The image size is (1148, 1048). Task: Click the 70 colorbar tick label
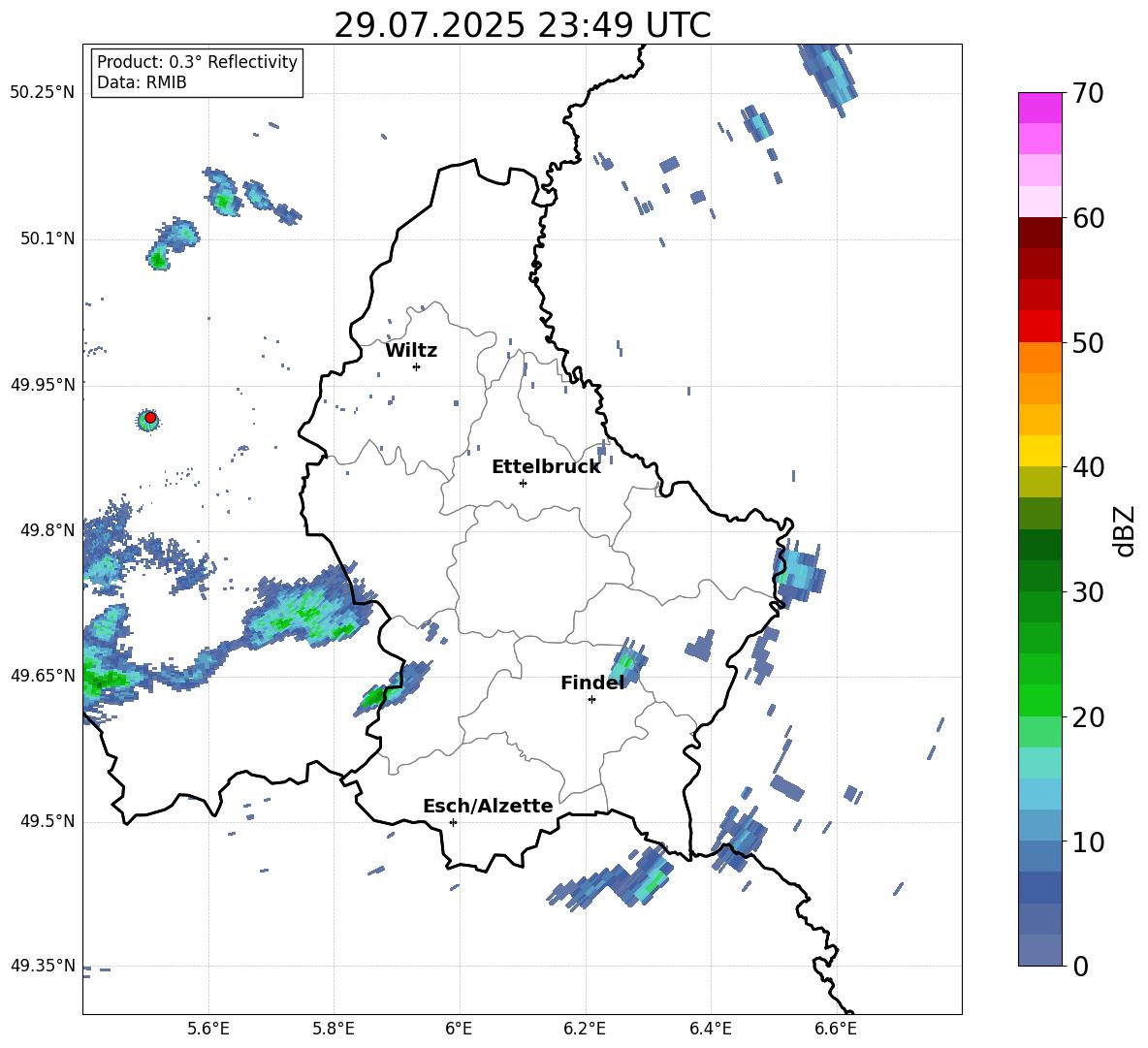click(x=1087, y=94)
